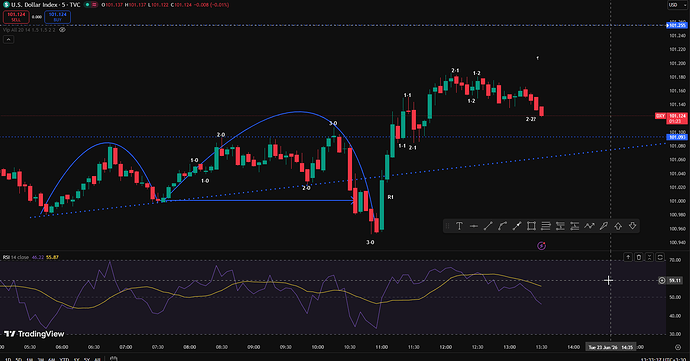Click the U.S. Dollar Index symbol logo
The image size is (690, 361).
(6, 4)
